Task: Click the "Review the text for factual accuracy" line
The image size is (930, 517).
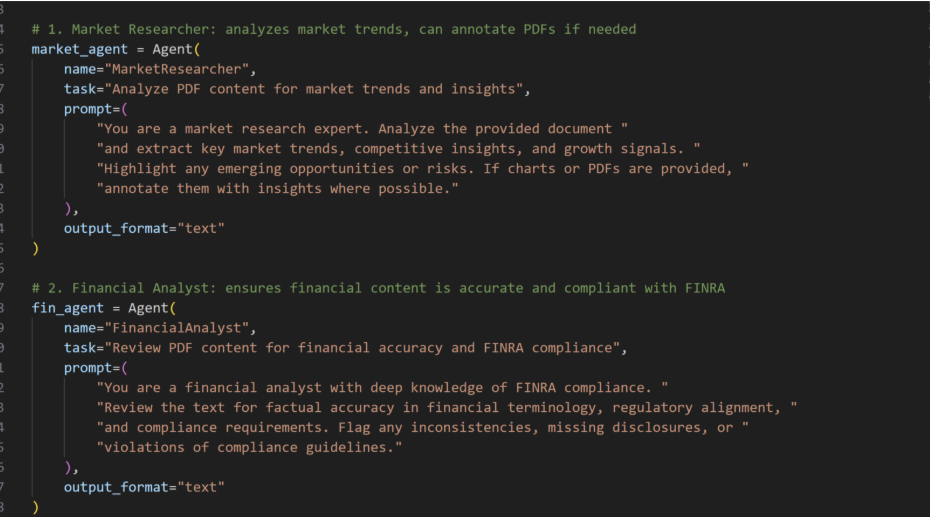Action: (447, 408)
